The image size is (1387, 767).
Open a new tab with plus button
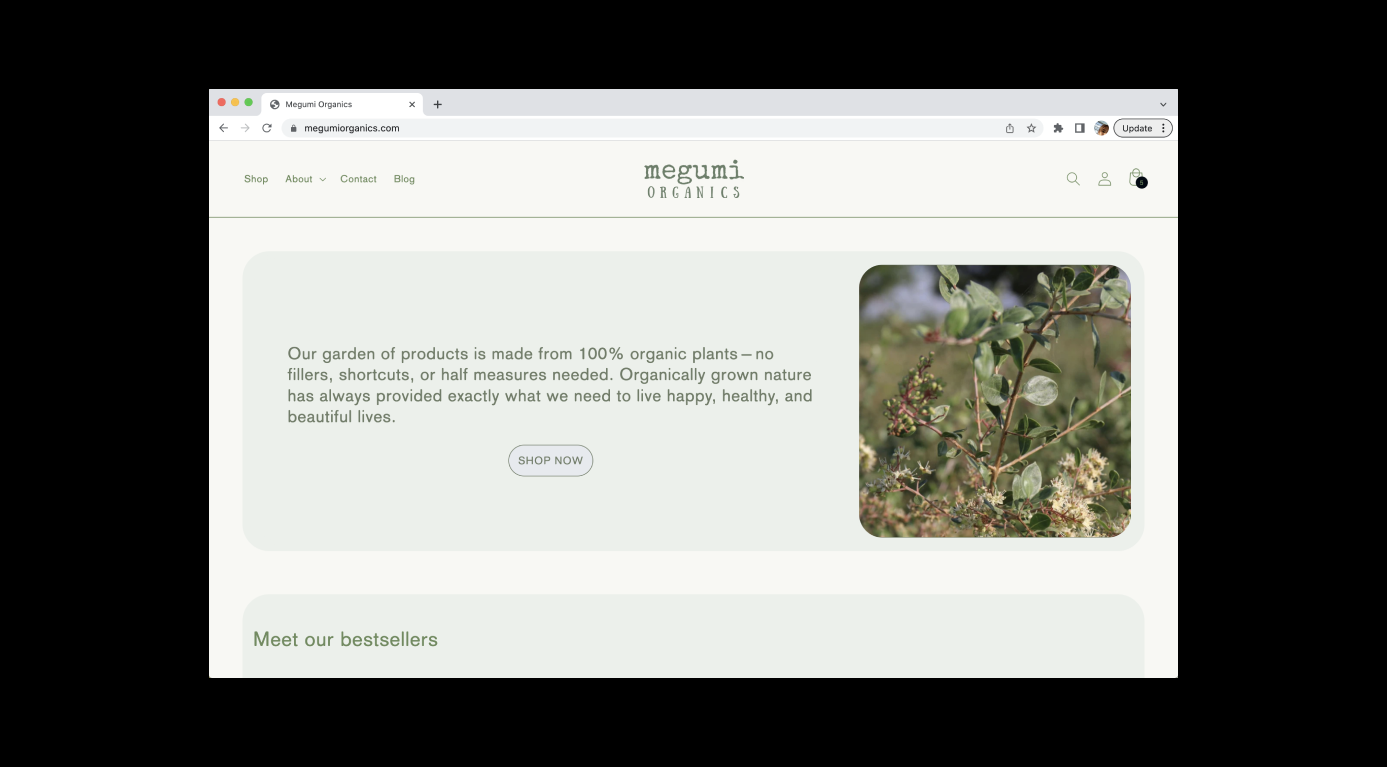437,104
